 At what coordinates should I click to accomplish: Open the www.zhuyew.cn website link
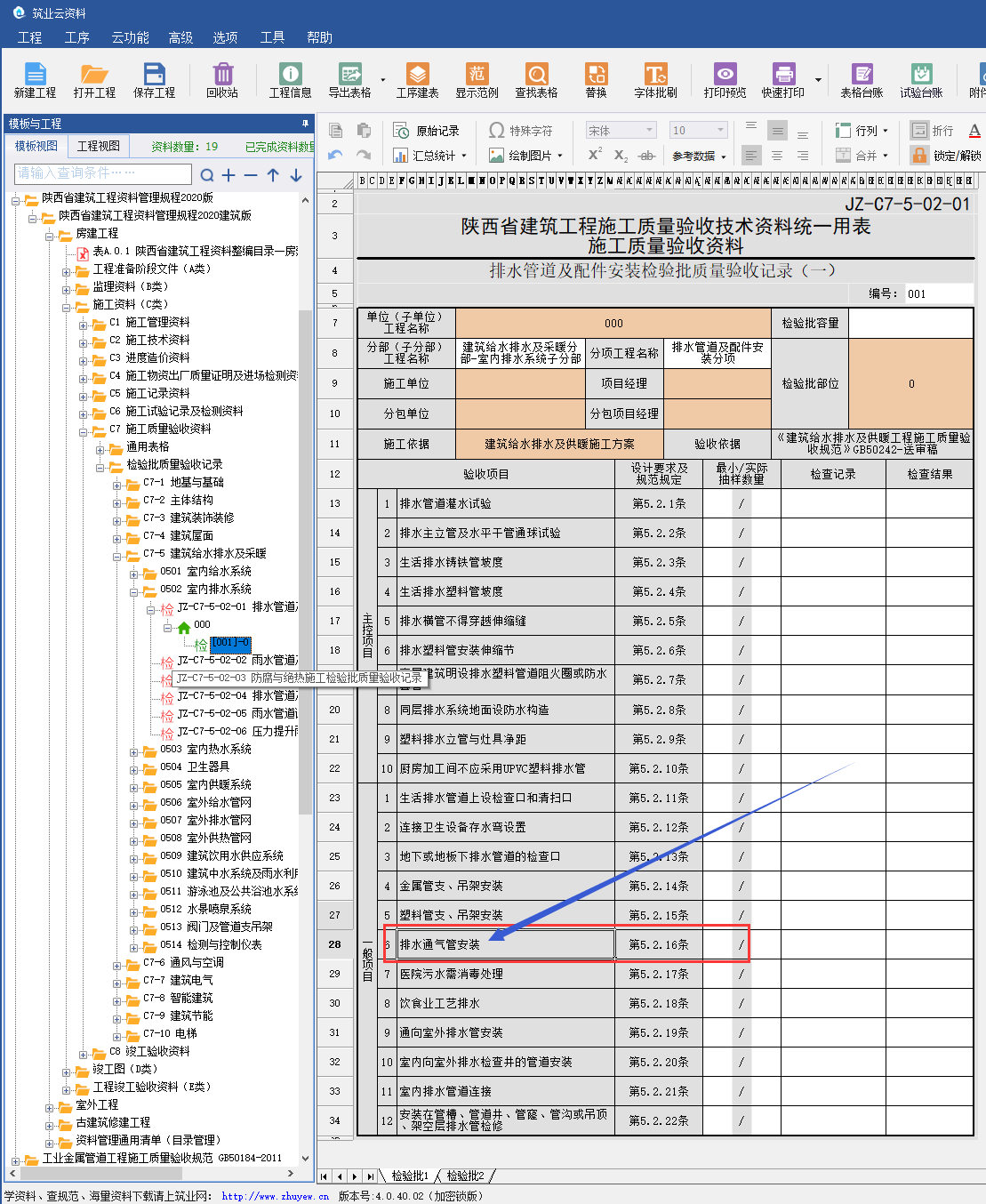coord(275,1196)
